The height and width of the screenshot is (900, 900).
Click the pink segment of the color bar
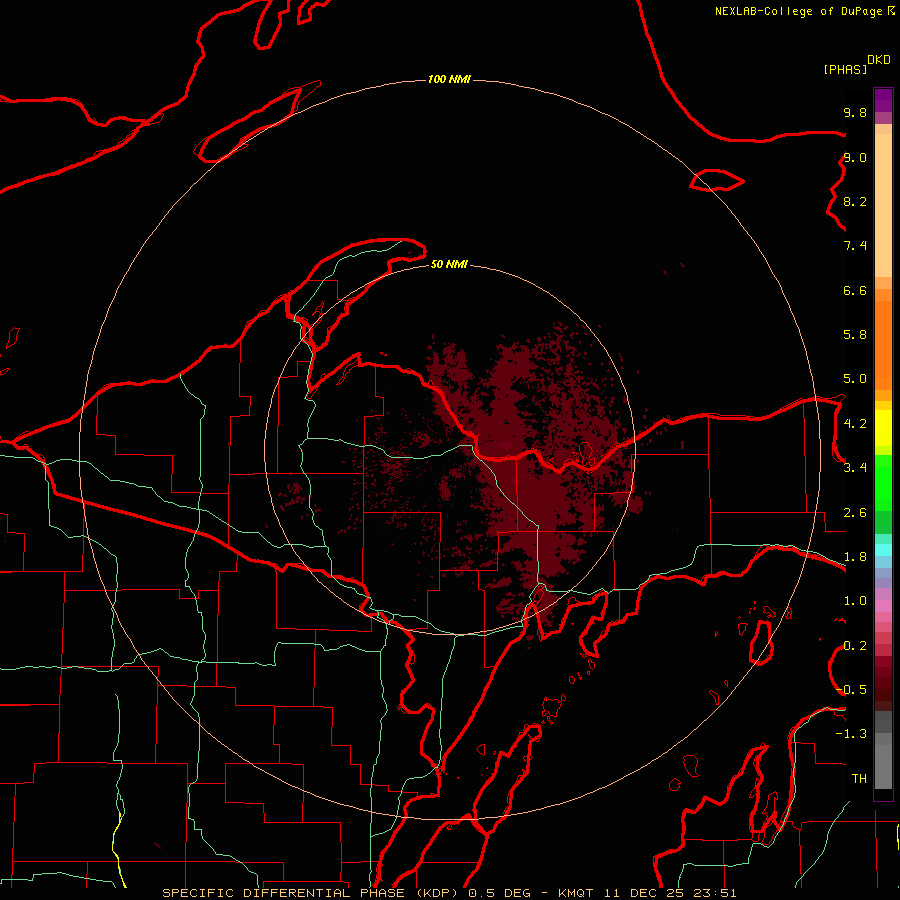pyautogui.click(x=883, y=606)
